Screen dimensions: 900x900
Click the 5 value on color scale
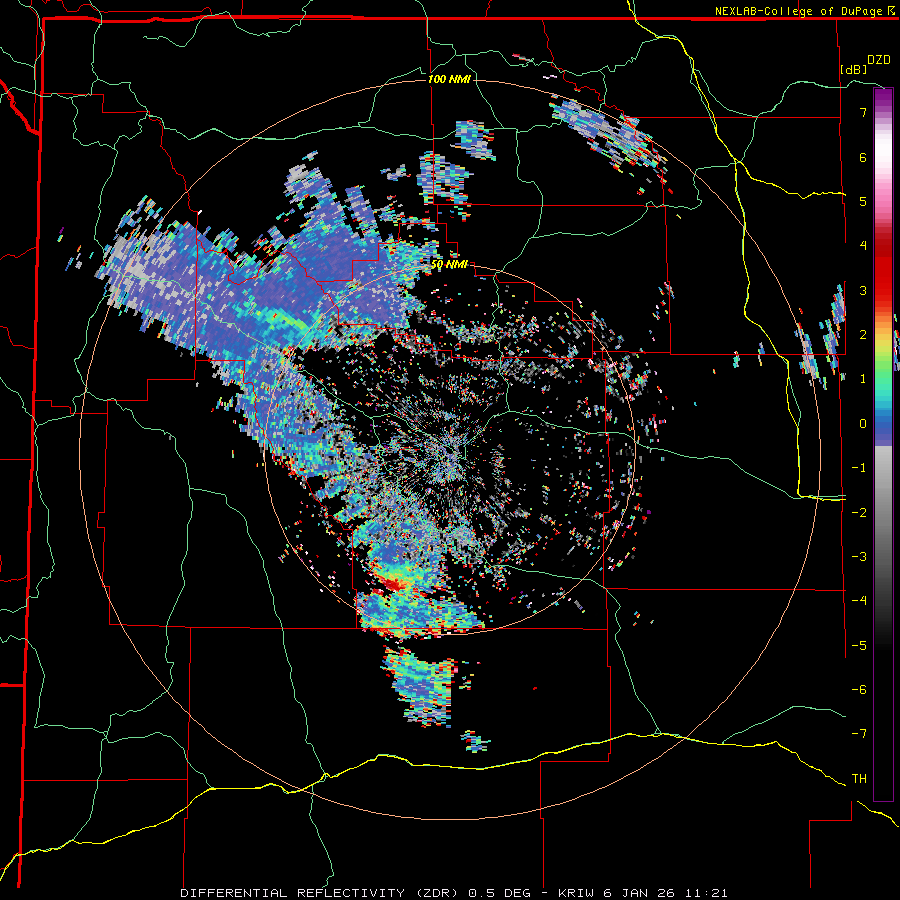tap(863, 201)
